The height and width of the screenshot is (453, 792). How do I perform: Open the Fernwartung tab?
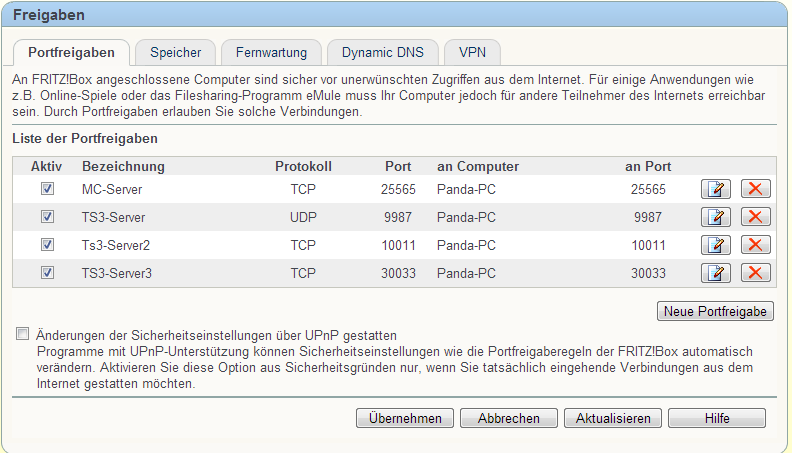(x=271, y=53)
